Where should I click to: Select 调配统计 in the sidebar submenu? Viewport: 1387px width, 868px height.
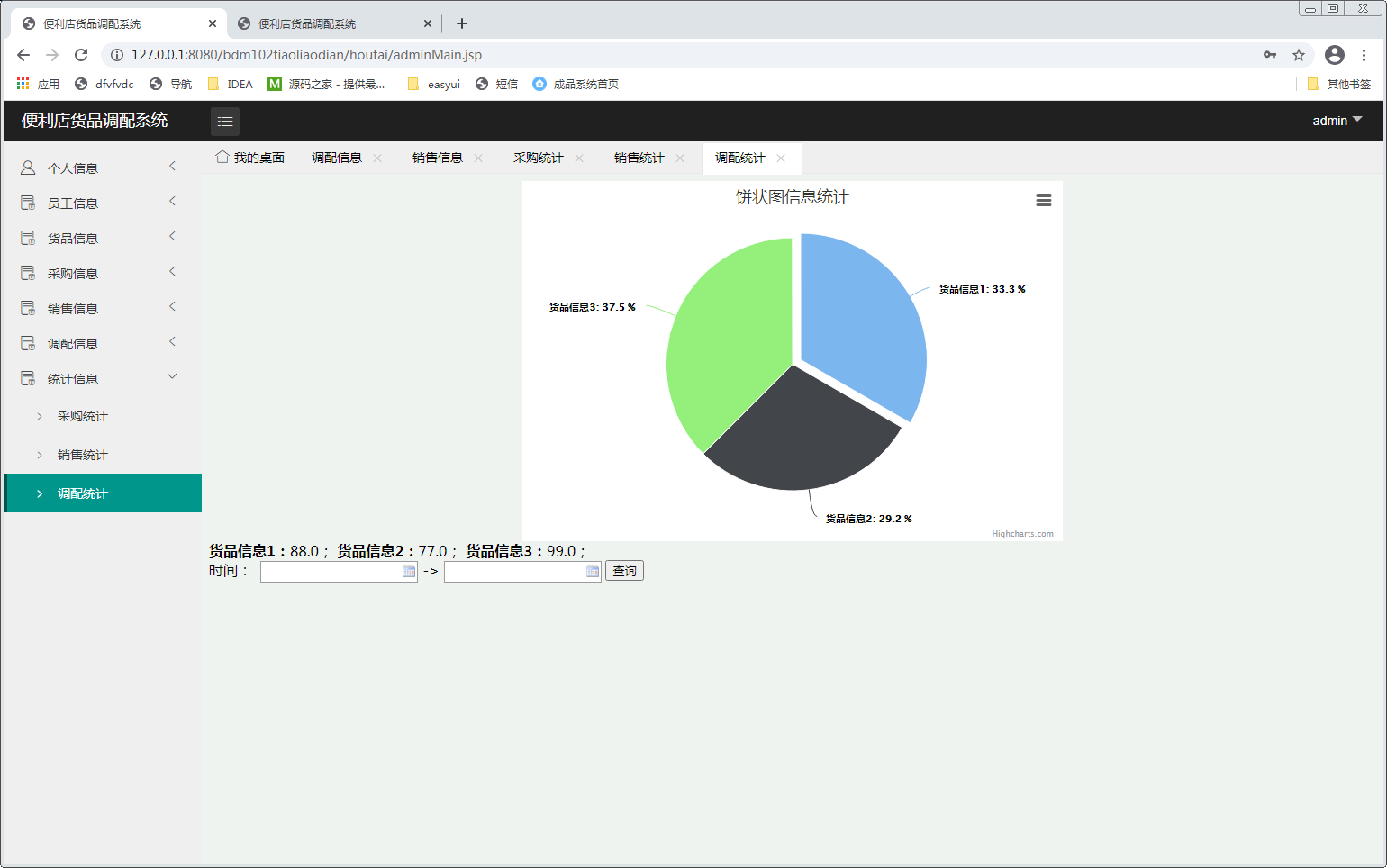coord(103,493)
